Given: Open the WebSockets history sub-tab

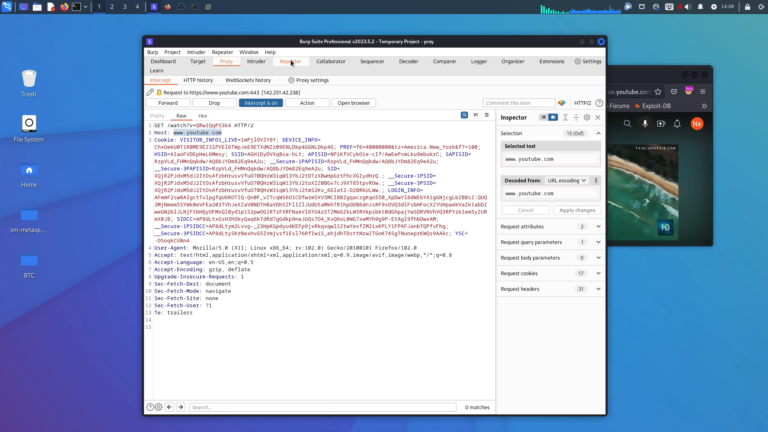Looking at the screenshot, I should (248, 80).
